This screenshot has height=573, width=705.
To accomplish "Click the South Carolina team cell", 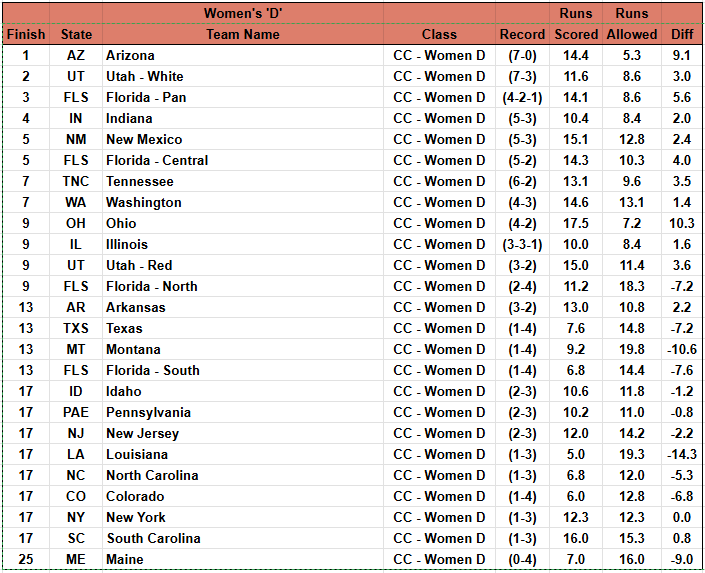I will coord(243,538).
